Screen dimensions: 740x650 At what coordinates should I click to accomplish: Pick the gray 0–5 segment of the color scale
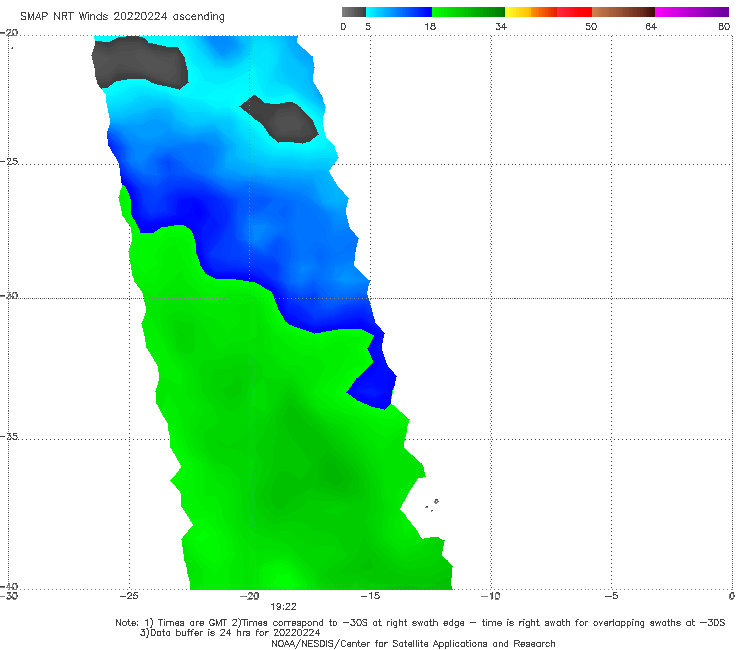click(354, 12)
